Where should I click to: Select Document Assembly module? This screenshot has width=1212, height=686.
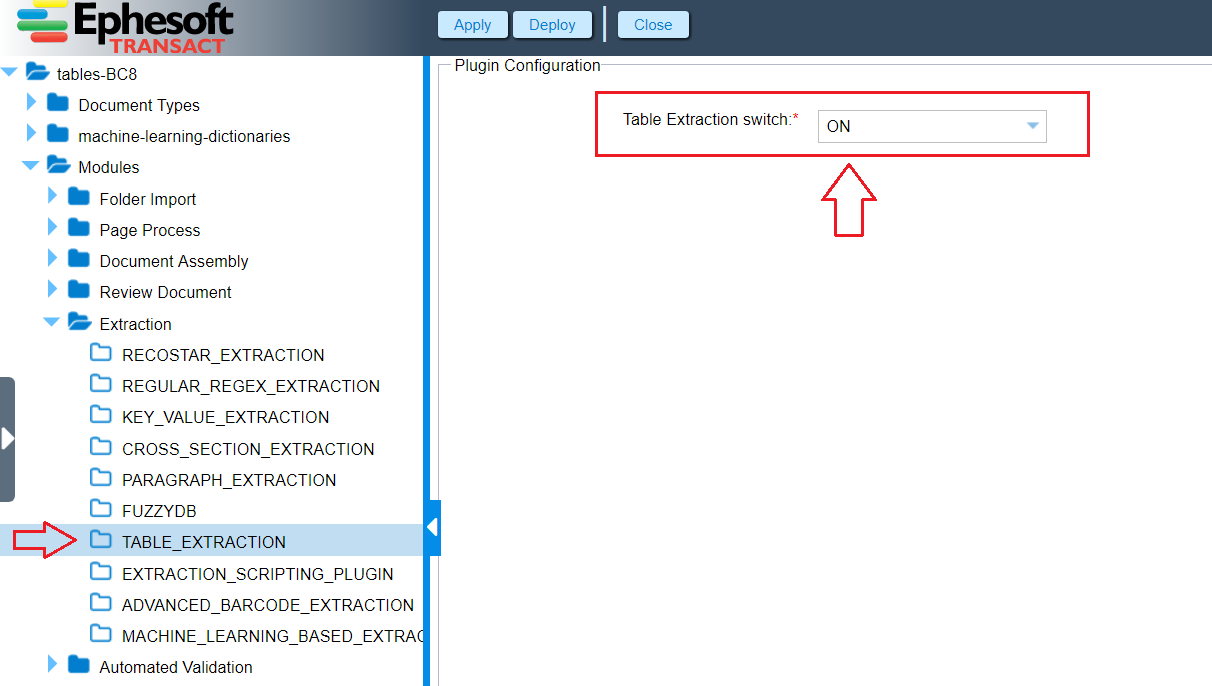pyautogui.click(x=174, y=261)
